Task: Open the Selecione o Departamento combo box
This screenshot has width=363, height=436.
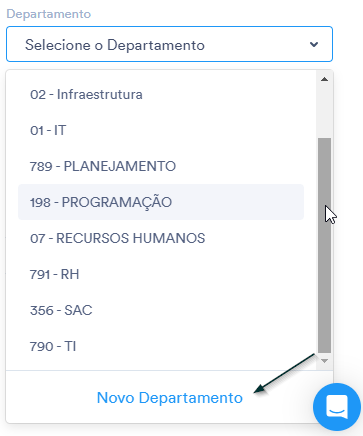Action: click(x=169, y=44)
